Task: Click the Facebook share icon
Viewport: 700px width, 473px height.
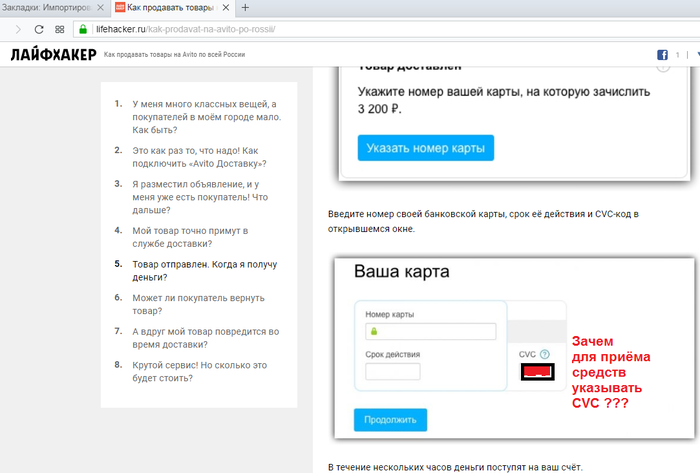Action: point(662,55)
